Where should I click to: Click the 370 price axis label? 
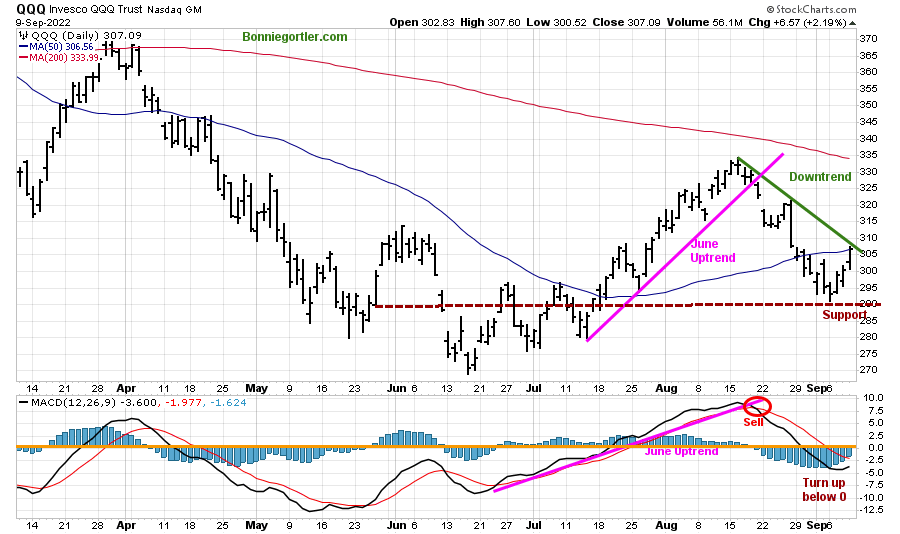click(x=869, y=39)
